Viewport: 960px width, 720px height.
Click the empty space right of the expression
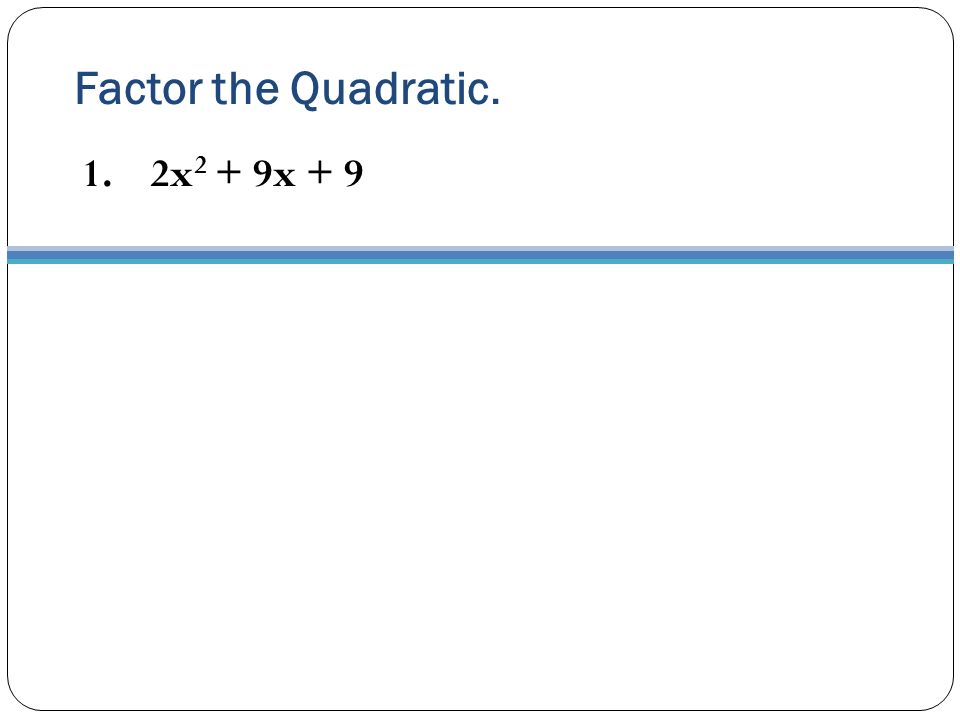point(655,174)
